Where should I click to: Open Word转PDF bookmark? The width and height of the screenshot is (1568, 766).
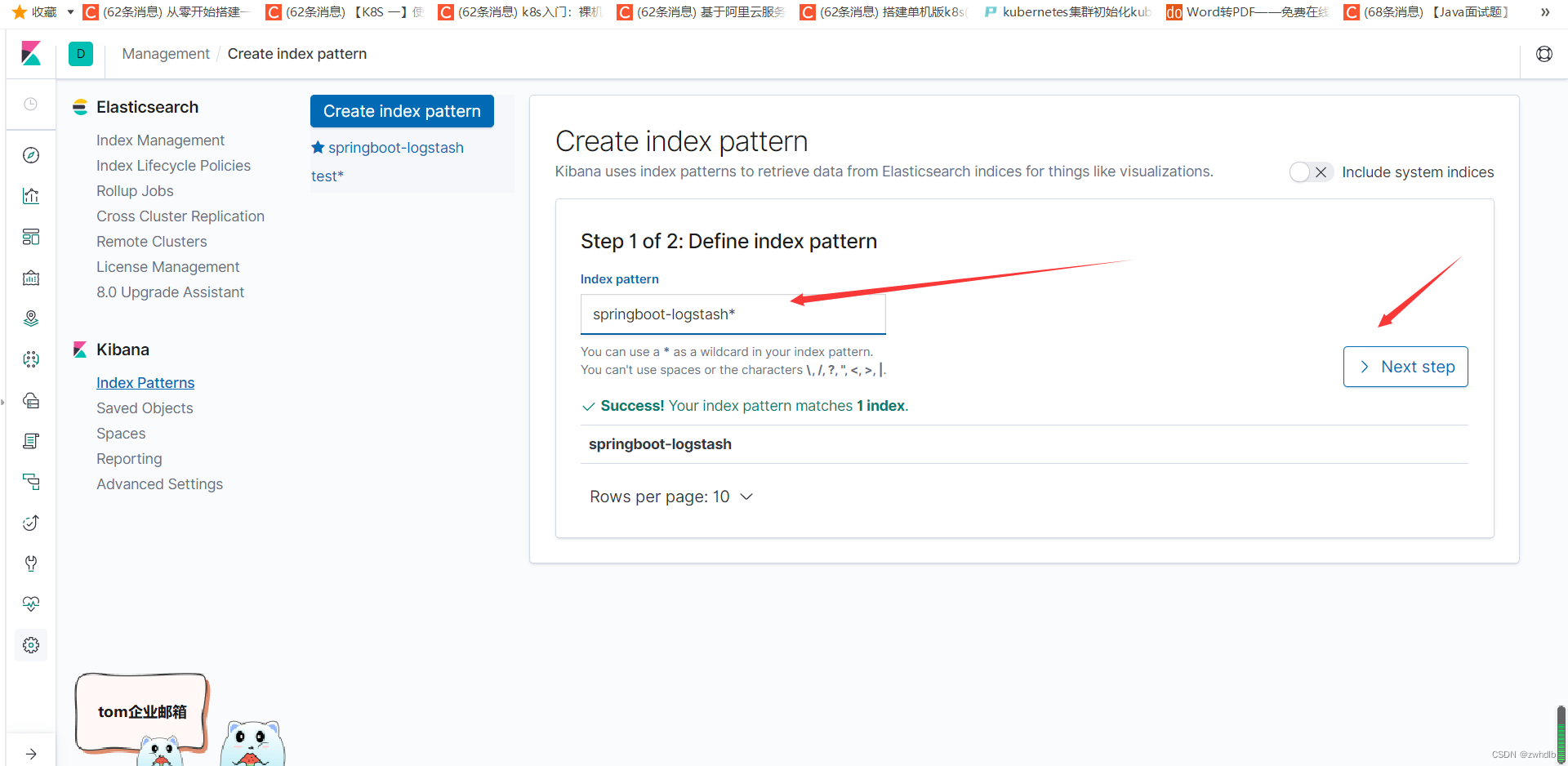pyautogui.click(x=1248, y=12)
